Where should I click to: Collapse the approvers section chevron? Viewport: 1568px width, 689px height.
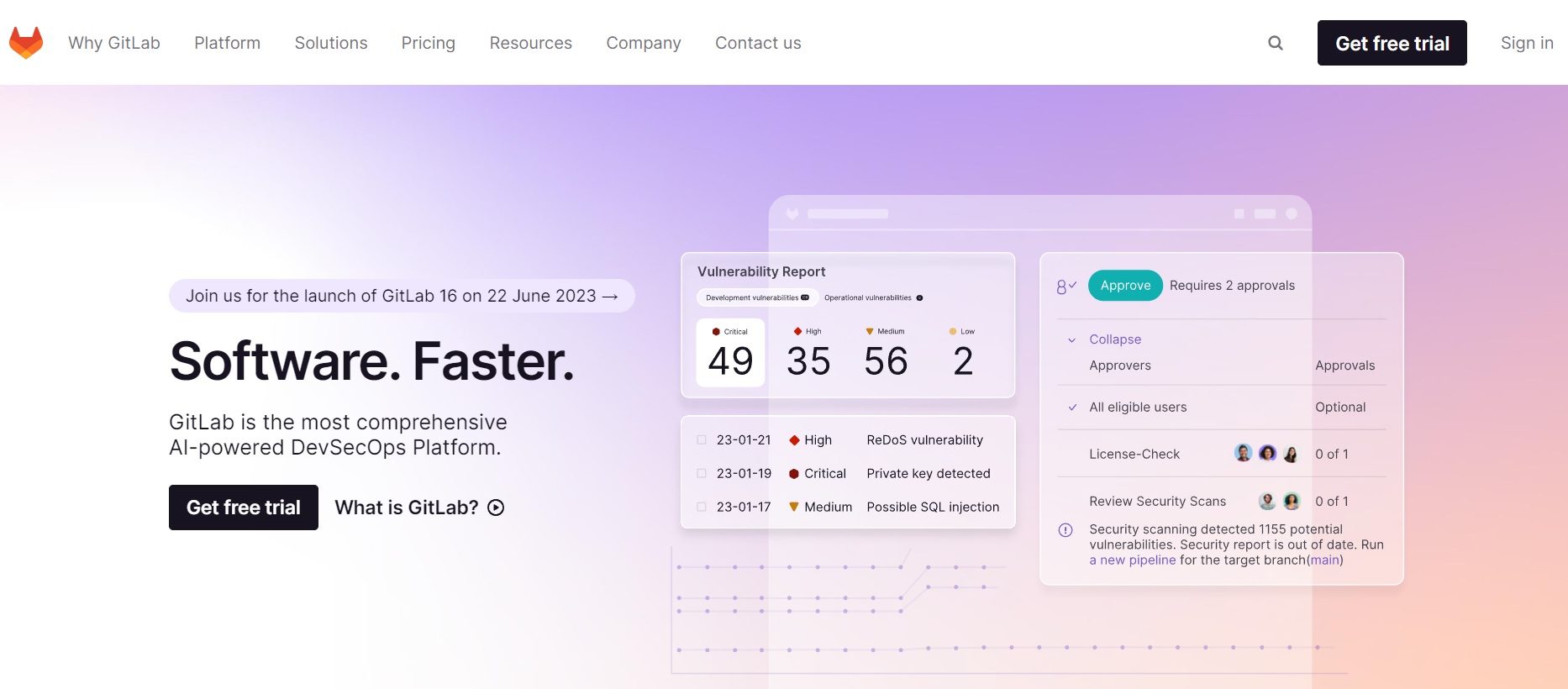(1071, 340)
